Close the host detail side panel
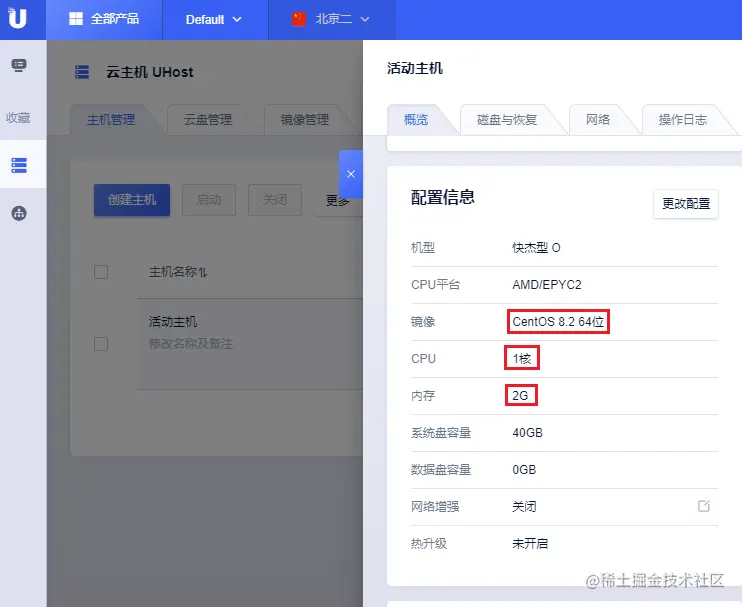The image size is (742, 607). 351,174
